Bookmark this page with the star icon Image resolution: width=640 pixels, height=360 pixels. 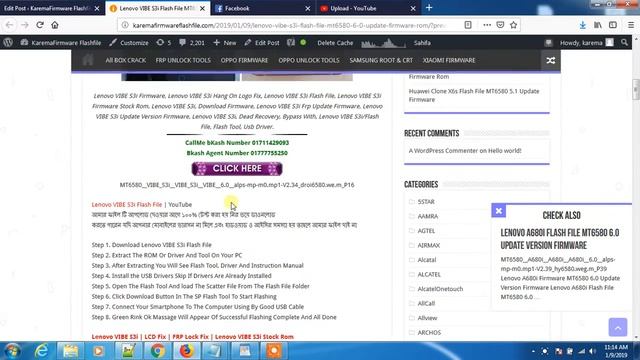coord(513,25)
